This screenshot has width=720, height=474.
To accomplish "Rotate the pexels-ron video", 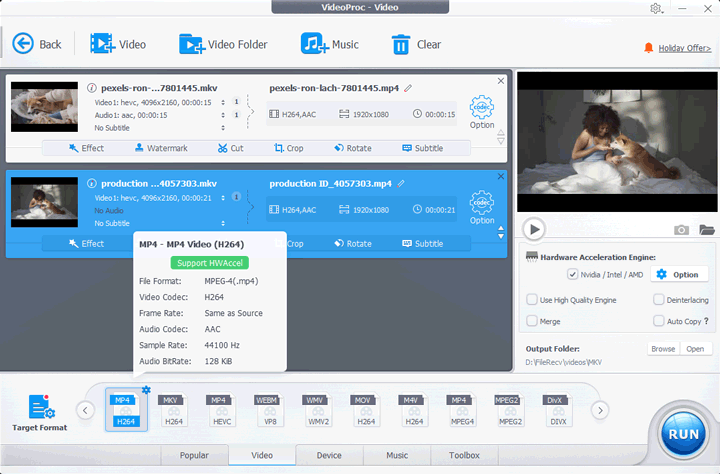I will pyautogui.click(x=353, y=148).
